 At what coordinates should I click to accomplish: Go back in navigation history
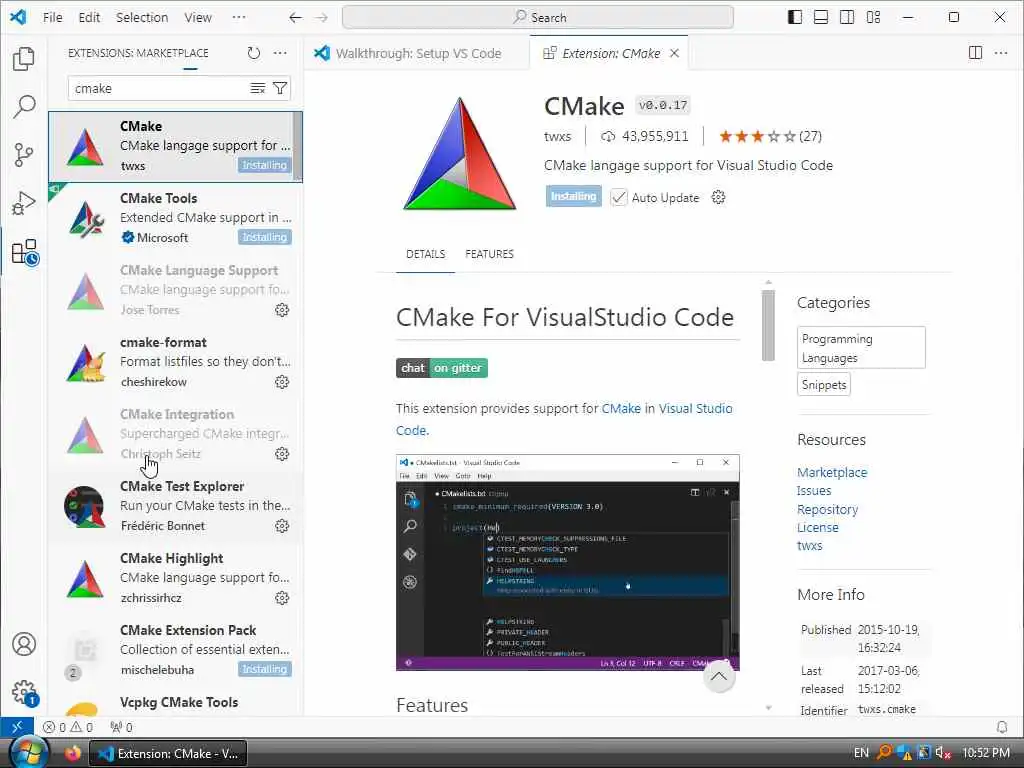coord(295,18)
